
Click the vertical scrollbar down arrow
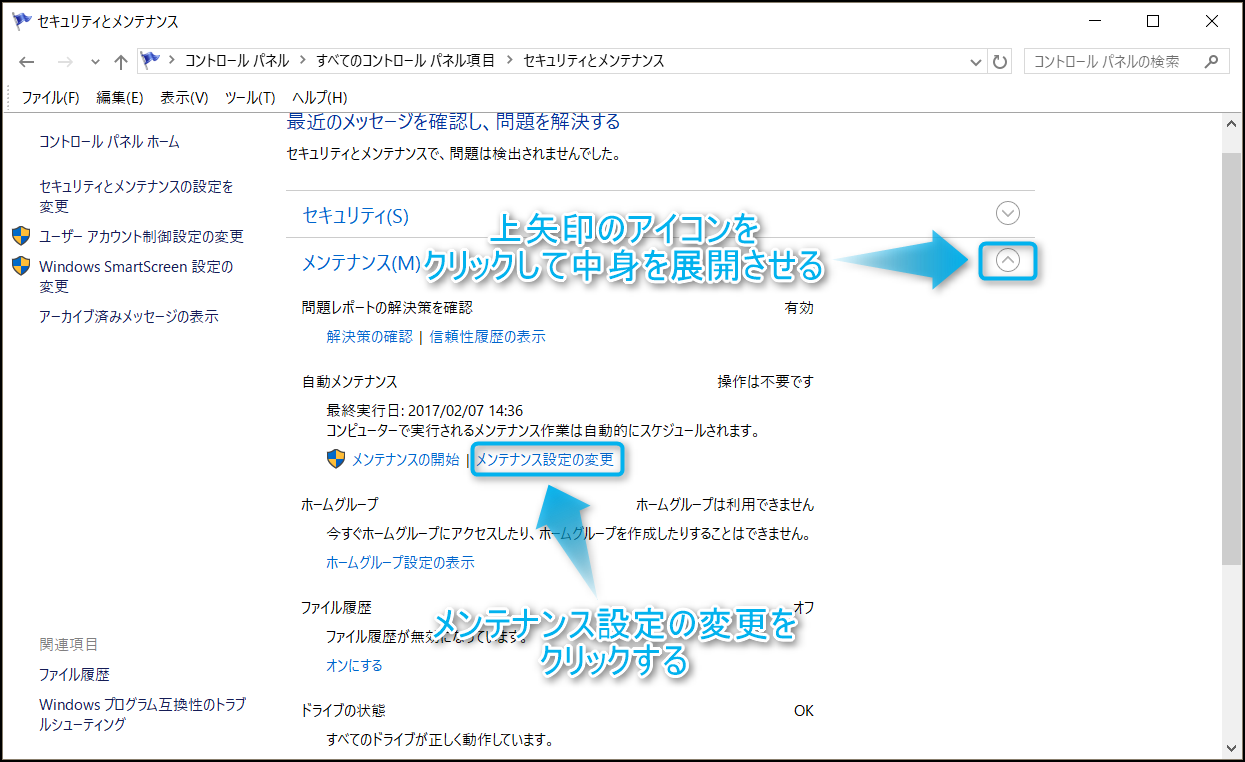pyautogui.click(x=1230, y=747)
